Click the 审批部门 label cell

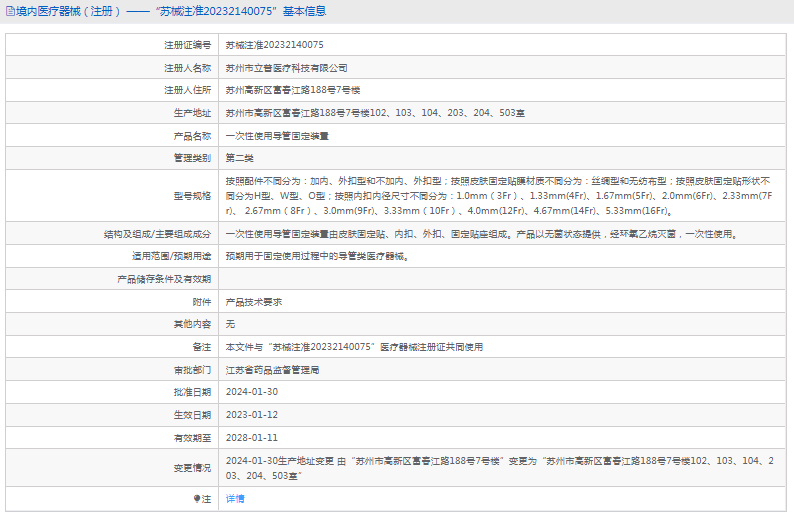(x=112, y=370)
